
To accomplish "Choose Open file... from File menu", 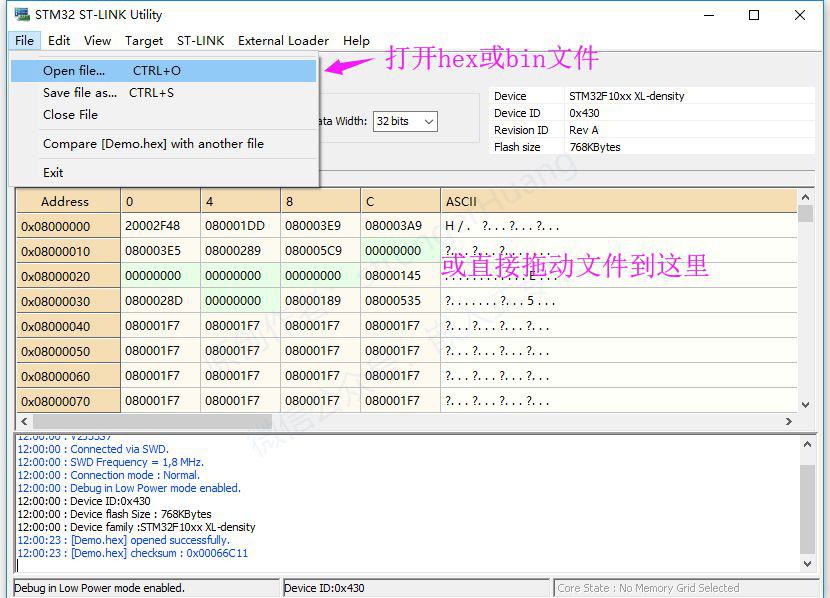I will pyautogui.click(x=164, y=71).
